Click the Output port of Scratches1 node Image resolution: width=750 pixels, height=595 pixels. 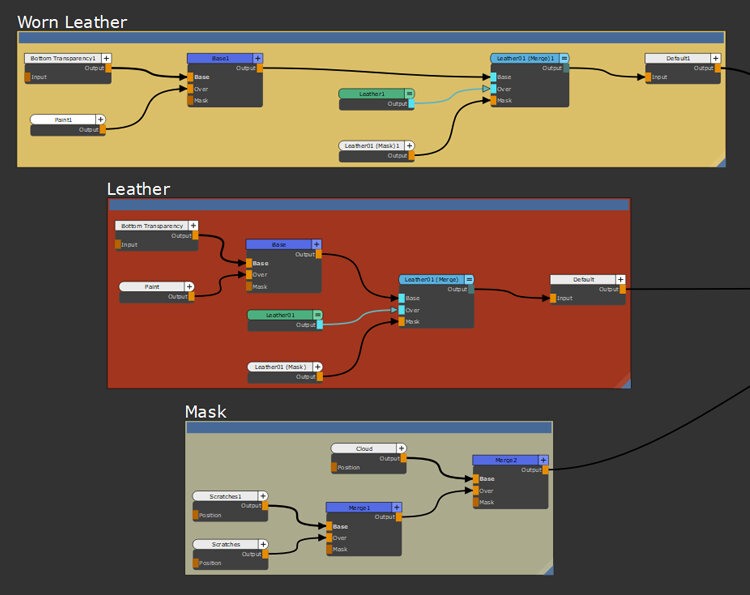266,506
